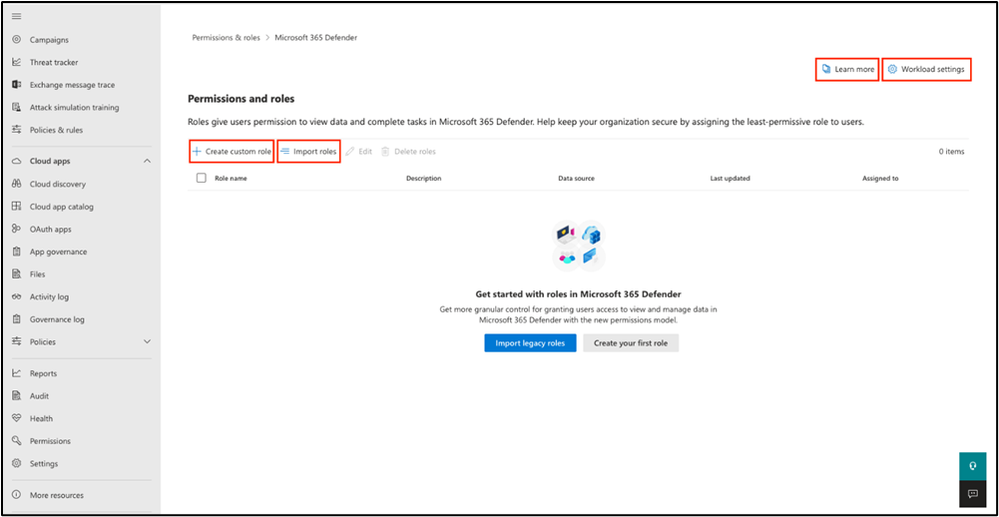
Task: Click the Cloud app catalog grid icon
Action: [x=17, y=207]
